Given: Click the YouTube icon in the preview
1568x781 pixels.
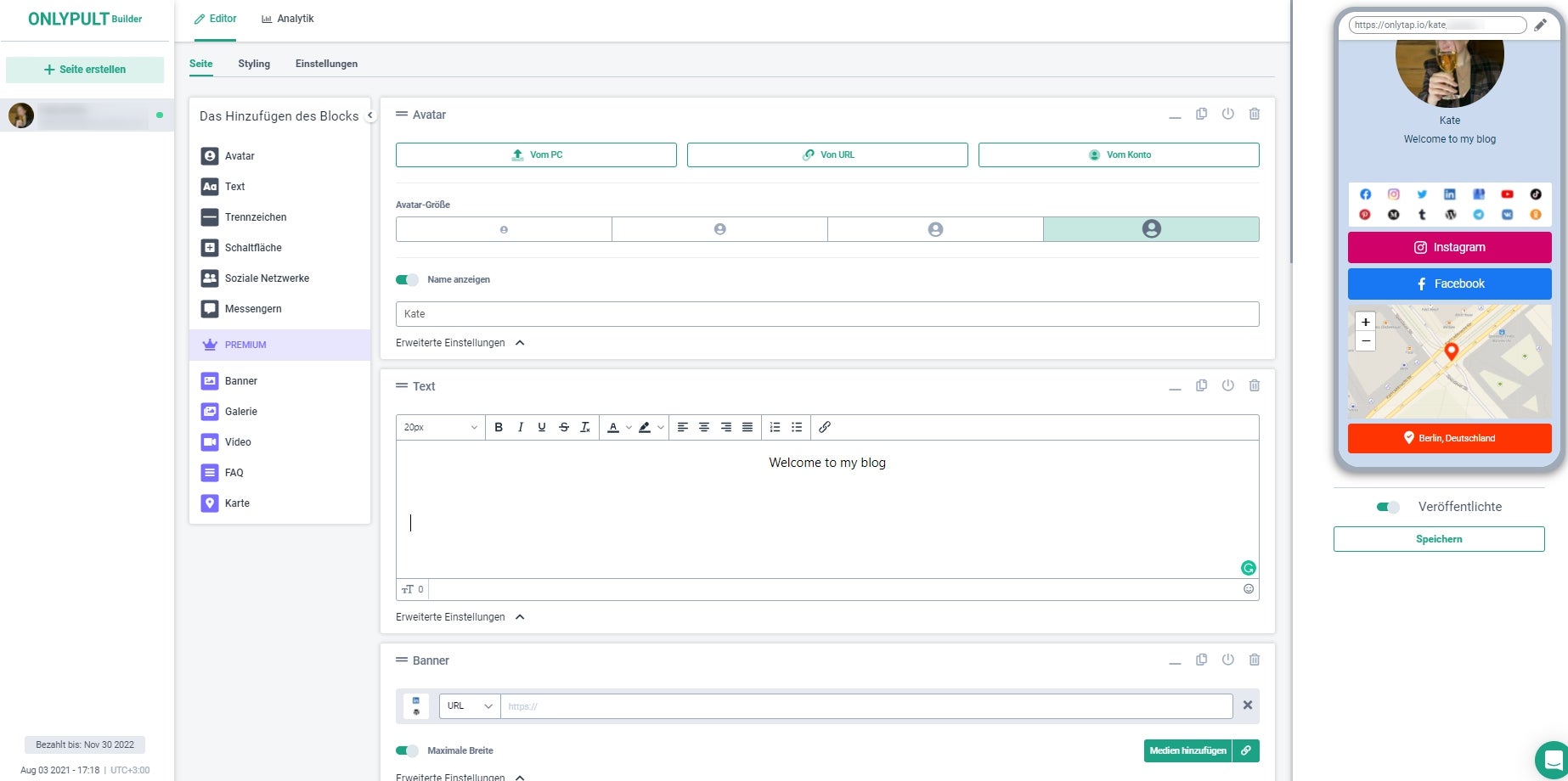Looking at the screenshot, I should pos(1507,194).
